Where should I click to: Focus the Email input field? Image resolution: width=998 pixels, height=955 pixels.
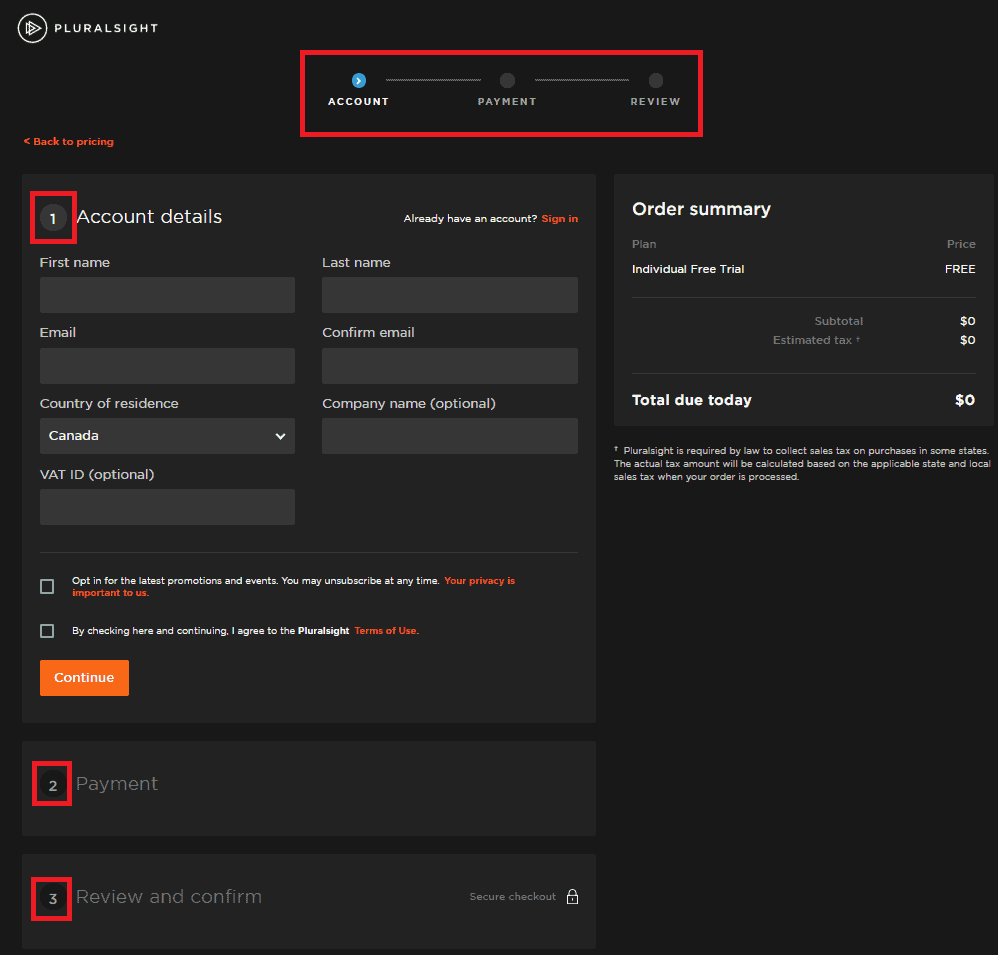click(x=167, y=366)
